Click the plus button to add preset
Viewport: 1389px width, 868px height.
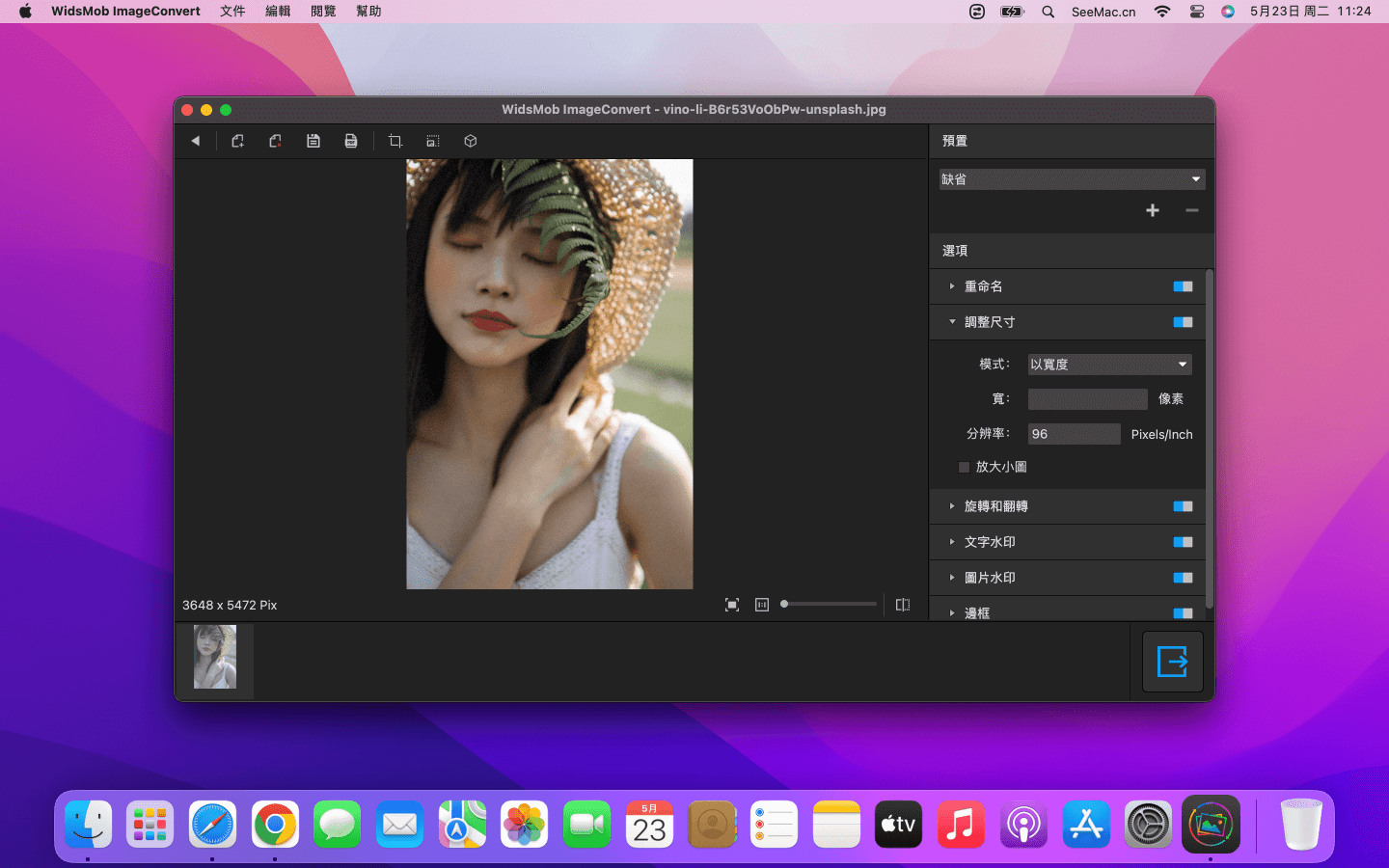(x=1153, y=210)
